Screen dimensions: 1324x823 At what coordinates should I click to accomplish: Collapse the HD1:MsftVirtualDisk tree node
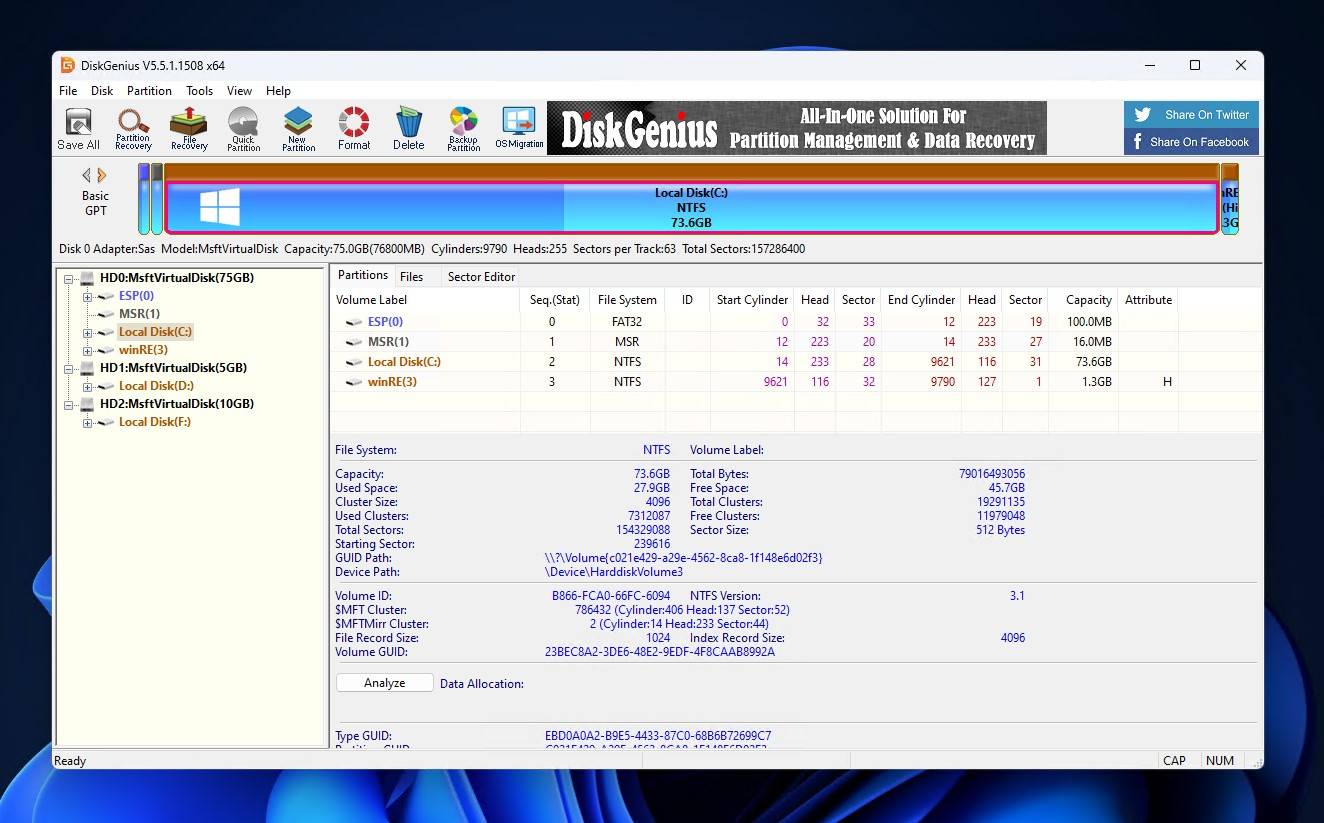(69, 368)
